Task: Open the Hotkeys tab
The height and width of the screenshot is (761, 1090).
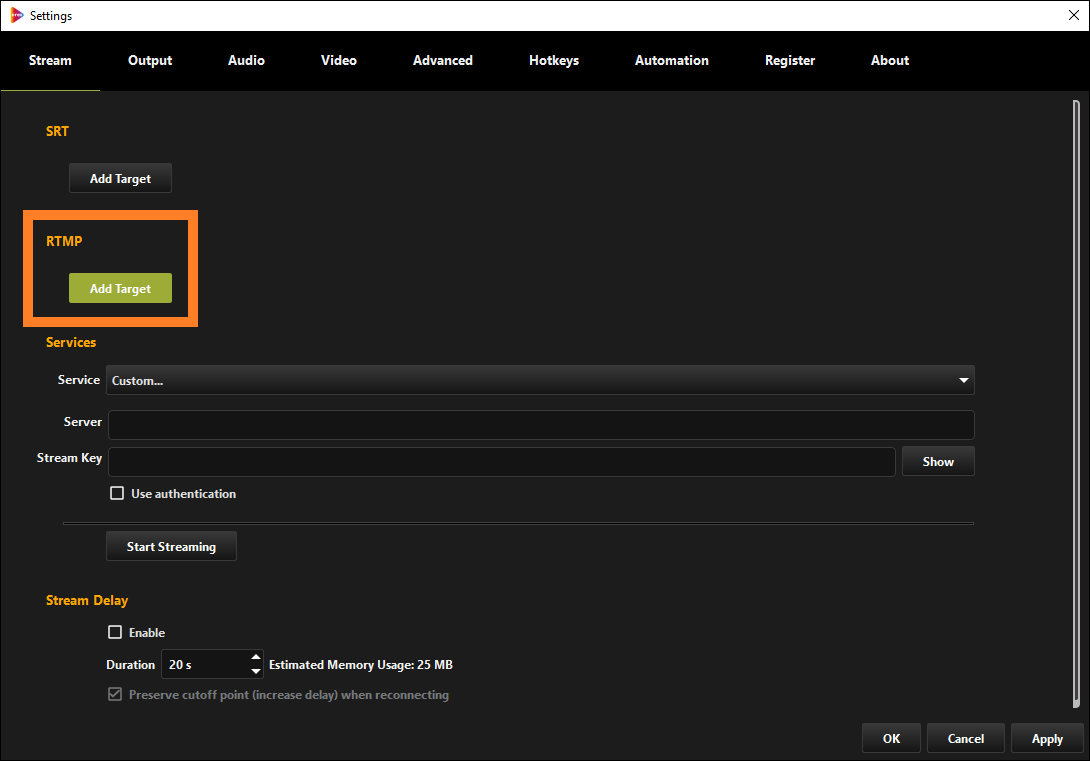Action: tap(554, 60)
